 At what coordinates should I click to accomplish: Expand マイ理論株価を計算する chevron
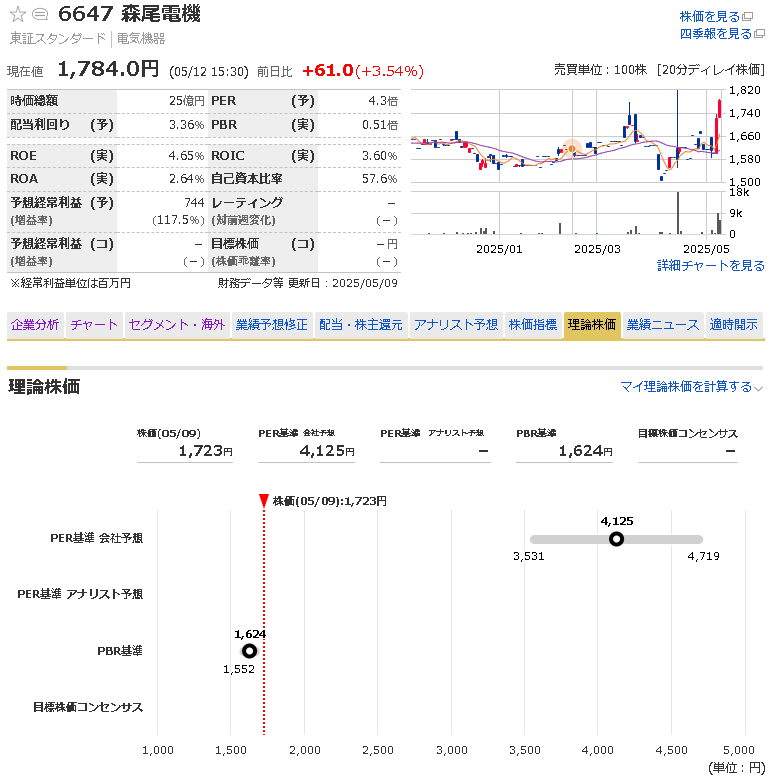[758, 388]
